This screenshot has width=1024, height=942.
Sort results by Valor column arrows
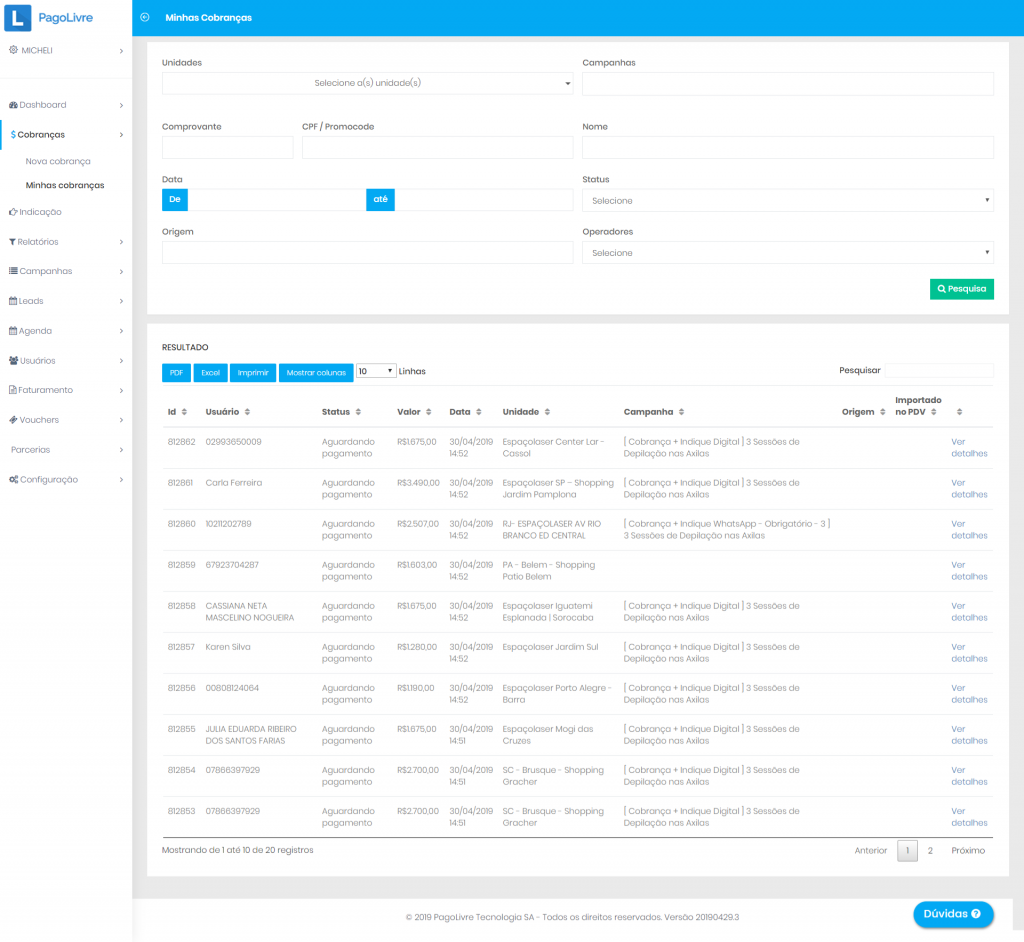(x=428, y=412)
